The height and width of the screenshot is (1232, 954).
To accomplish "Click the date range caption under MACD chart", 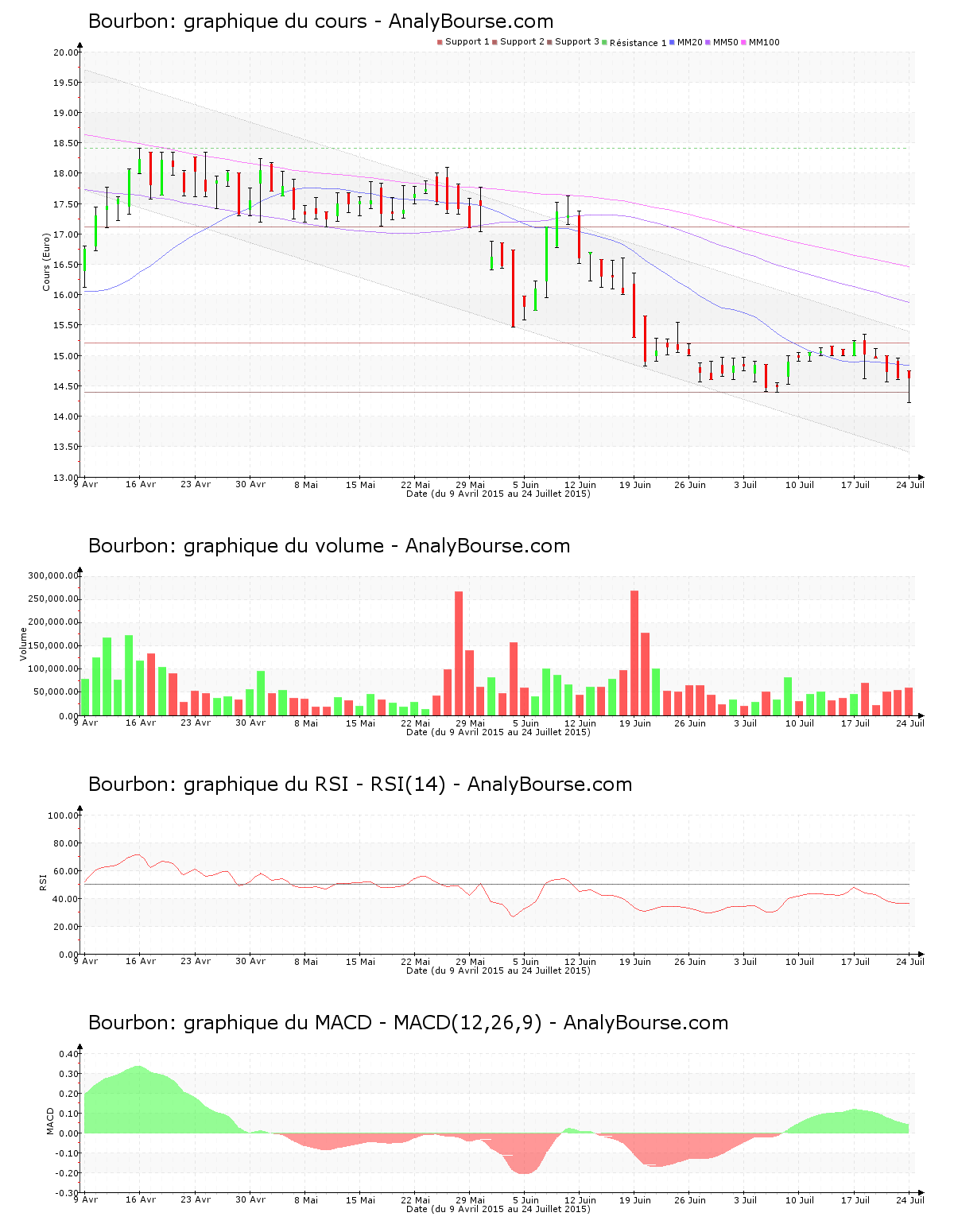I will pos(498,1209).
